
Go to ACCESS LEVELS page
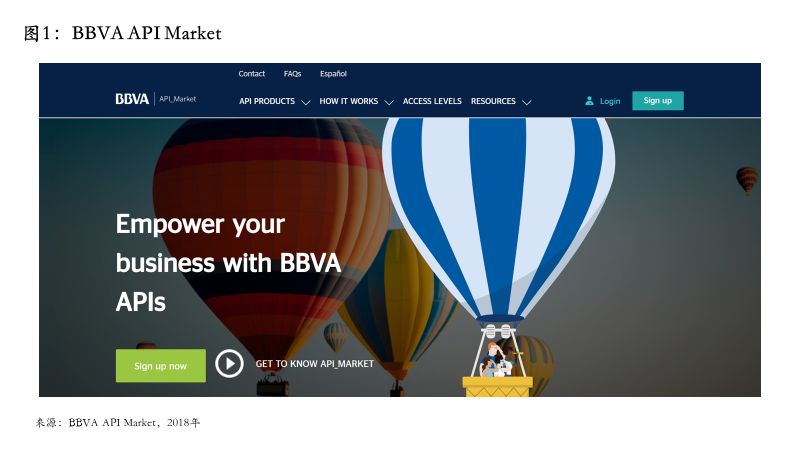[432, 101]
